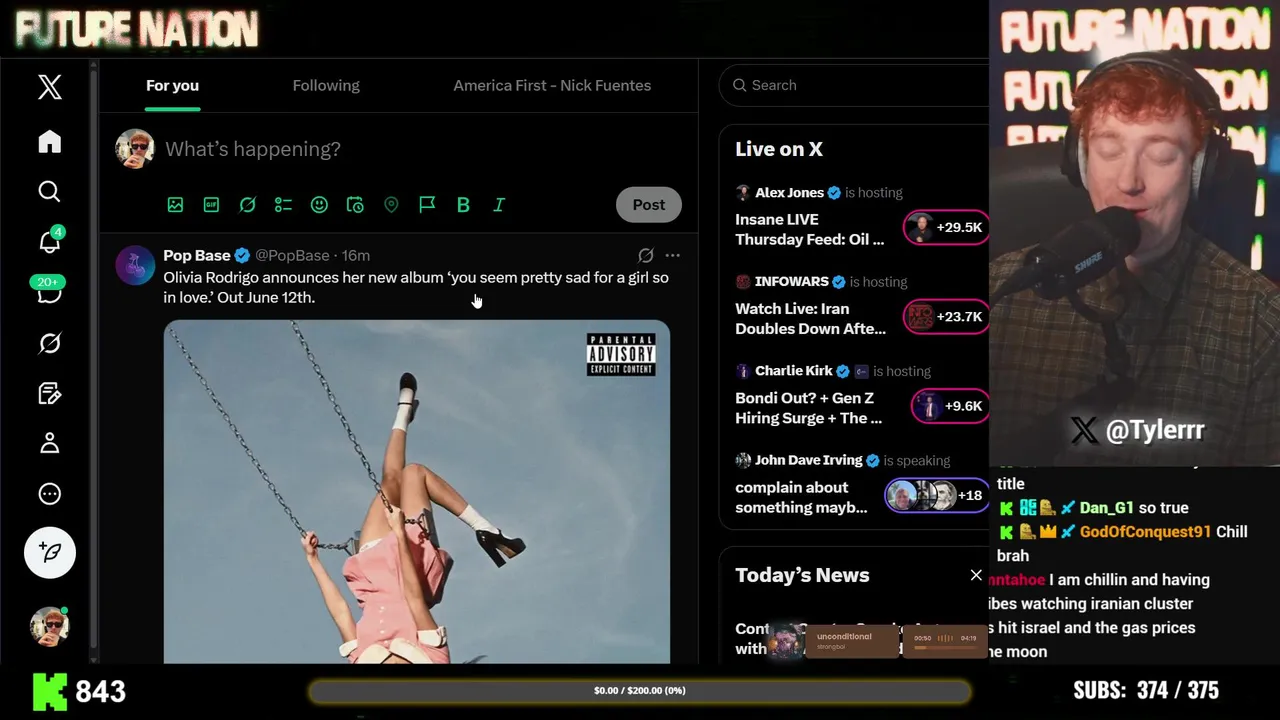This screenshot has width=1280, height=720.
Task: Click the +18 listeners badge
Action: coord(937,495)
